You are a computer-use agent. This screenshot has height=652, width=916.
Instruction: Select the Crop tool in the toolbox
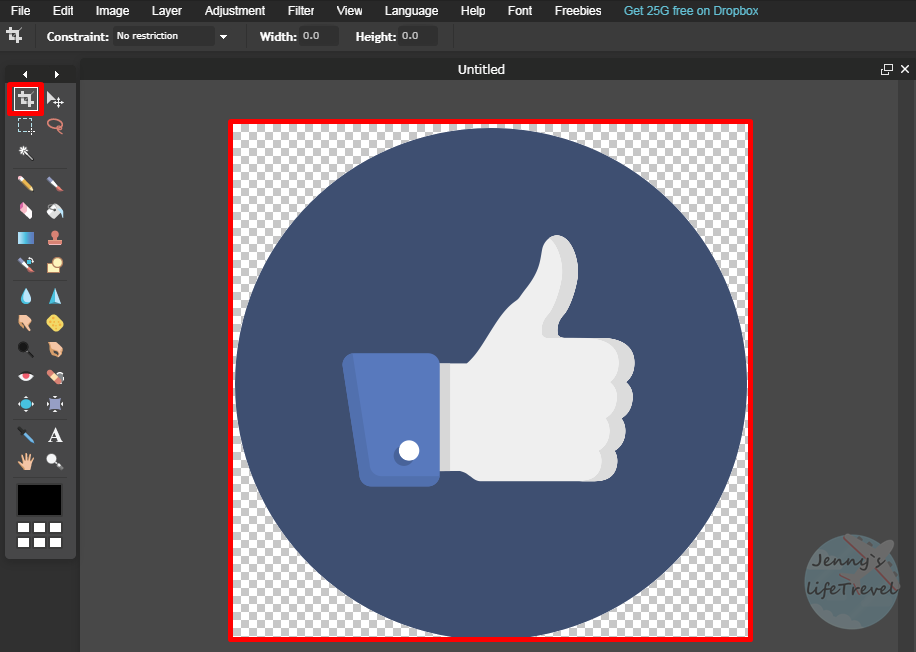pyautogui.click(x=26, y=99)
